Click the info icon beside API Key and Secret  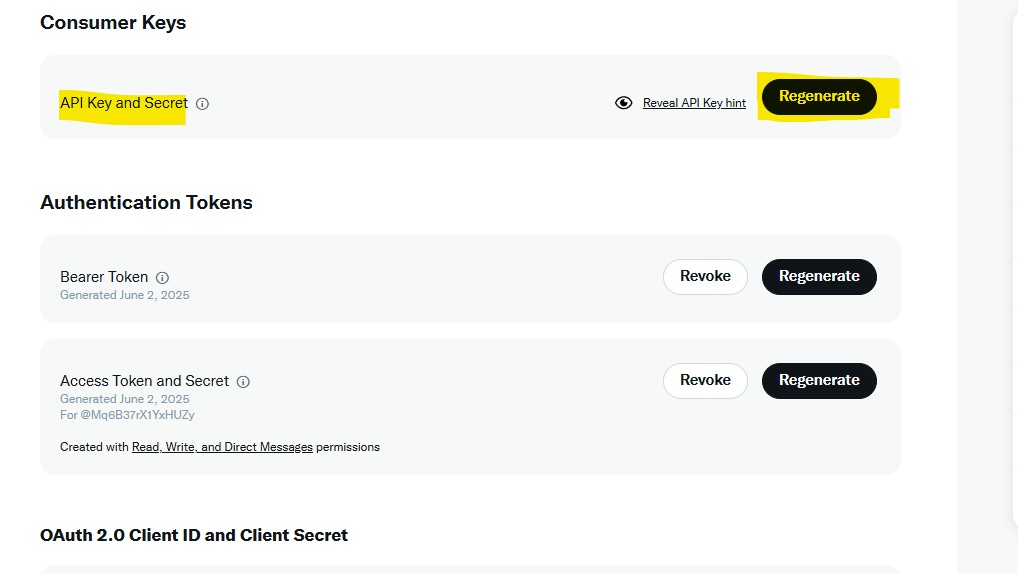point(202,103)
